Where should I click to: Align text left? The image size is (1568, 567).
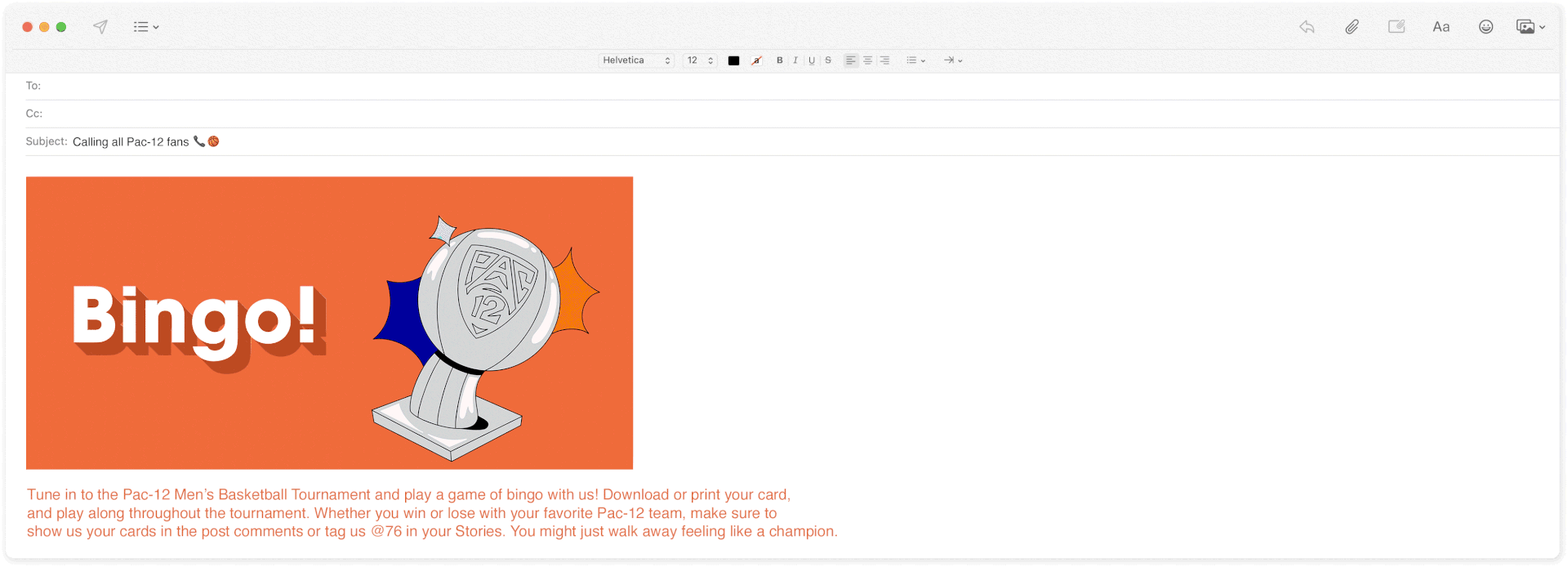point(851,60)
